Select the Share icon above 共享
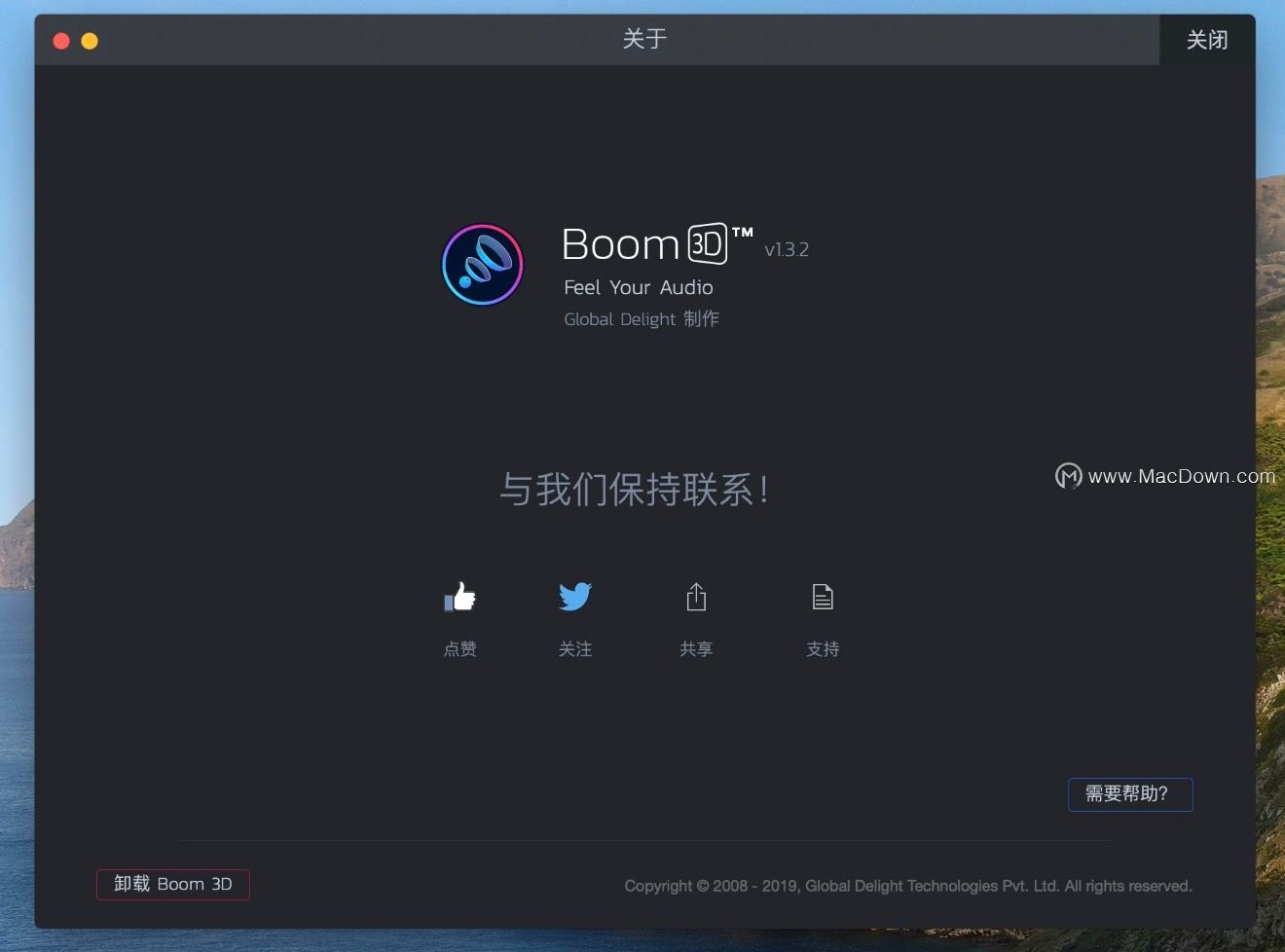Screen dimensions: 1285x952 (696, 596)
